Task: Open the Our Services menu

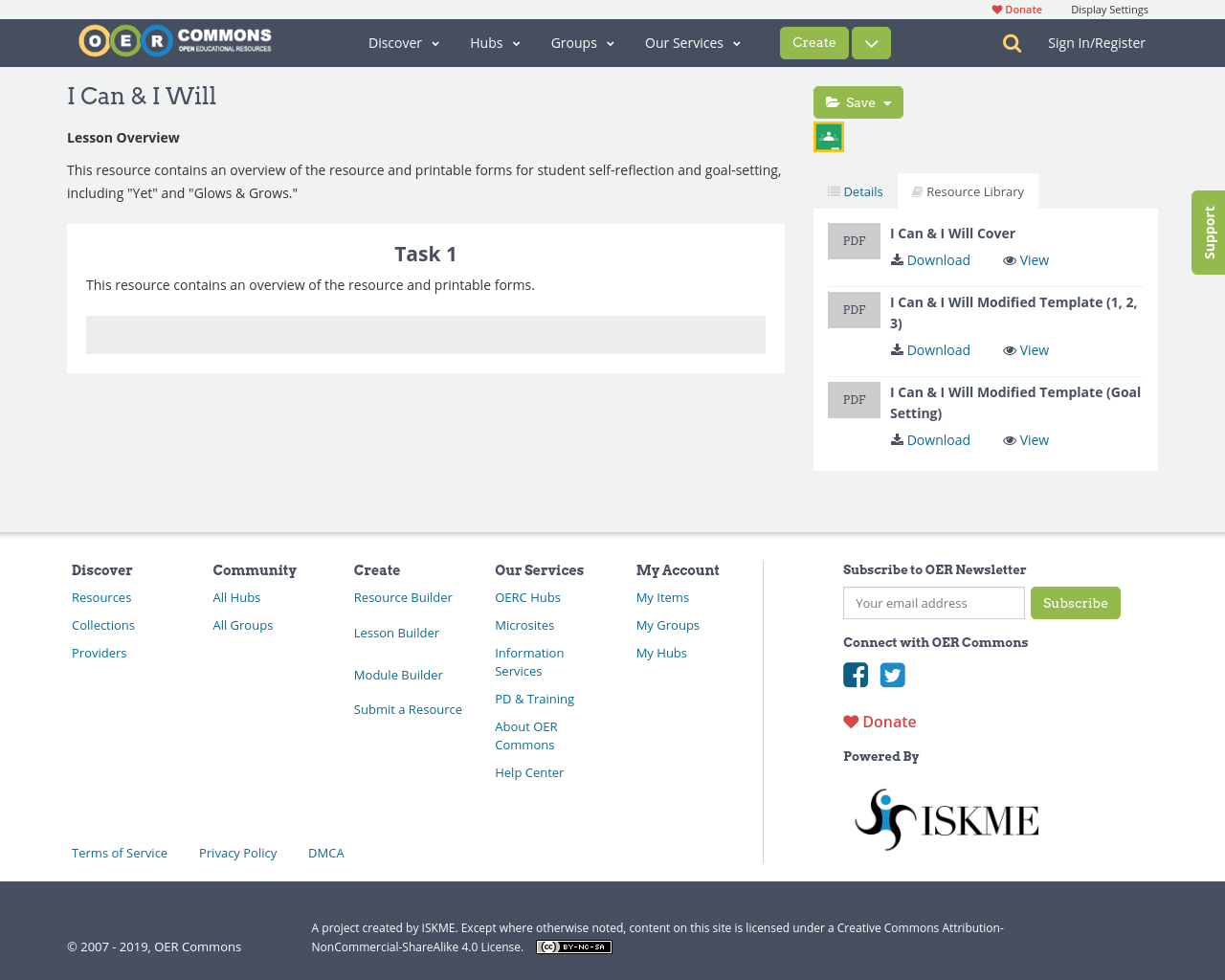Action: coord(693,43)
